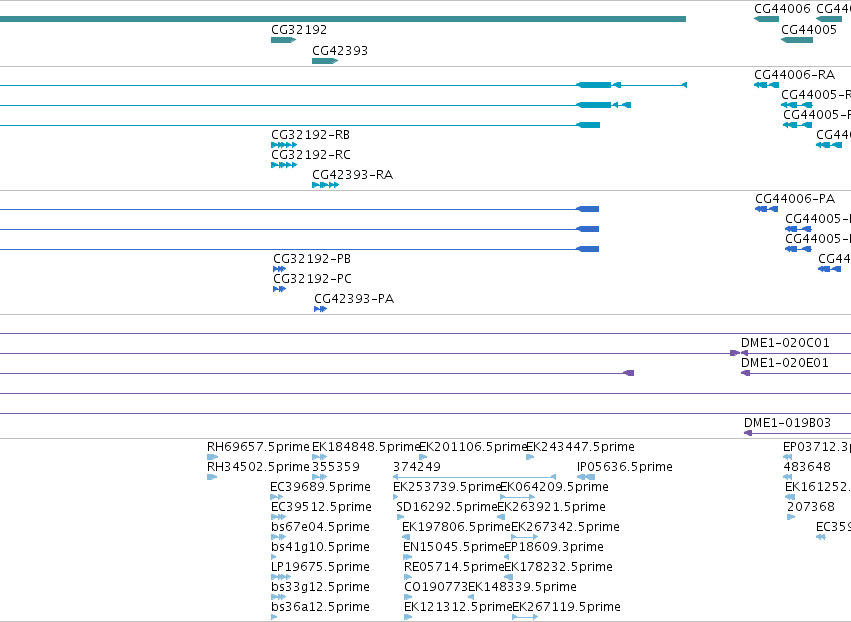
Task: Click the 355359 feature label
Action: pyautogui.click(x=336, y=467)
